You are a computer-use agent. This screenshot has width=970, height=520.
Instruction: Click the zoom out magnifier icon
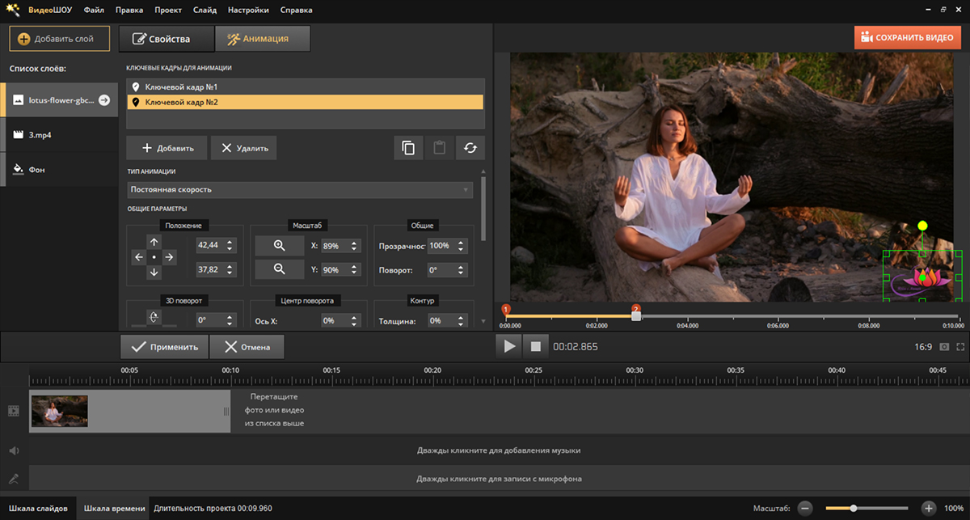pyautogui.click(x=279, y=269)
